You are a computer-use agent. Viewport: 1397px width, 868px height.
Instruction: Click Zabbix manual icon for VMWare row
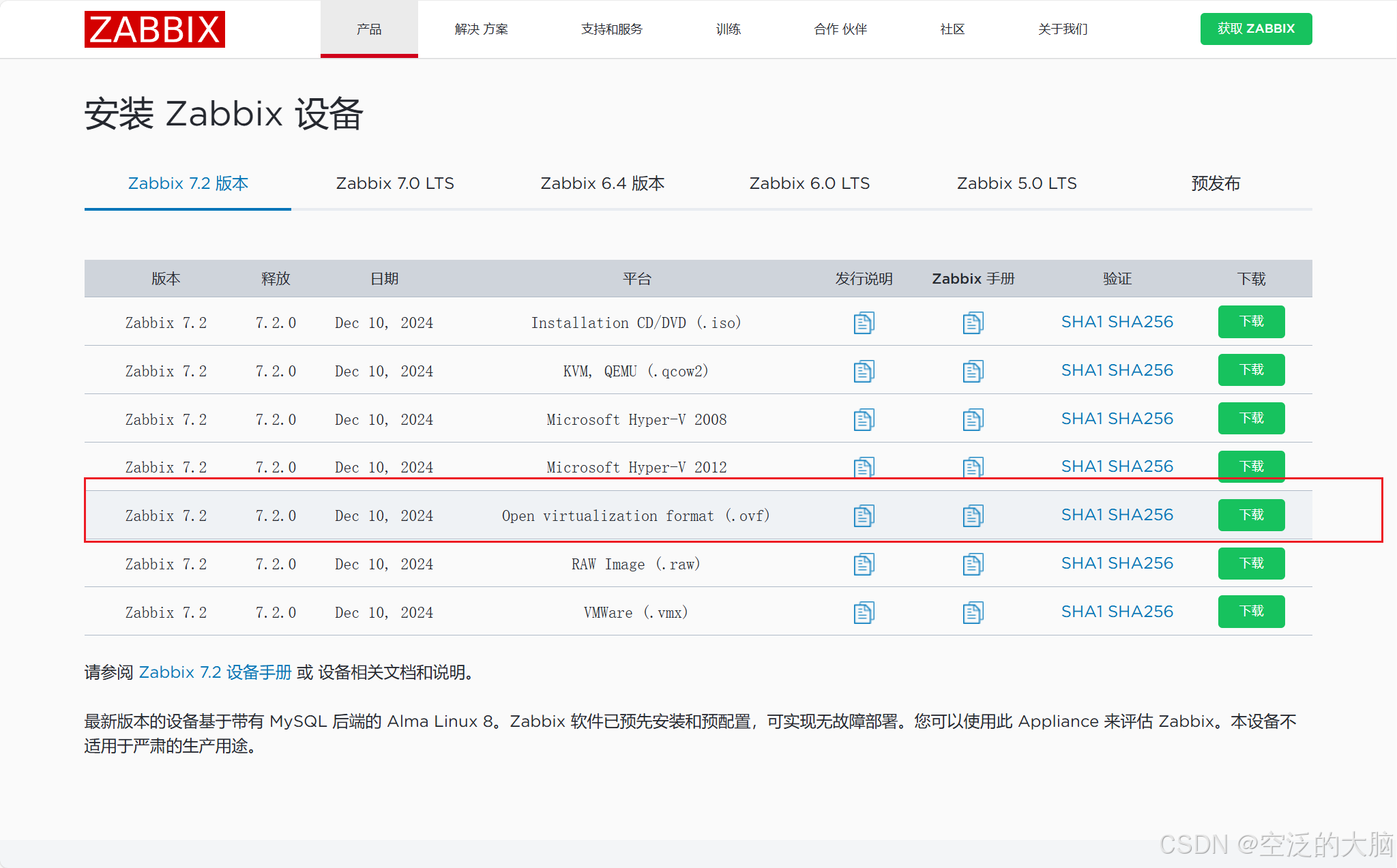pos(973,612)
